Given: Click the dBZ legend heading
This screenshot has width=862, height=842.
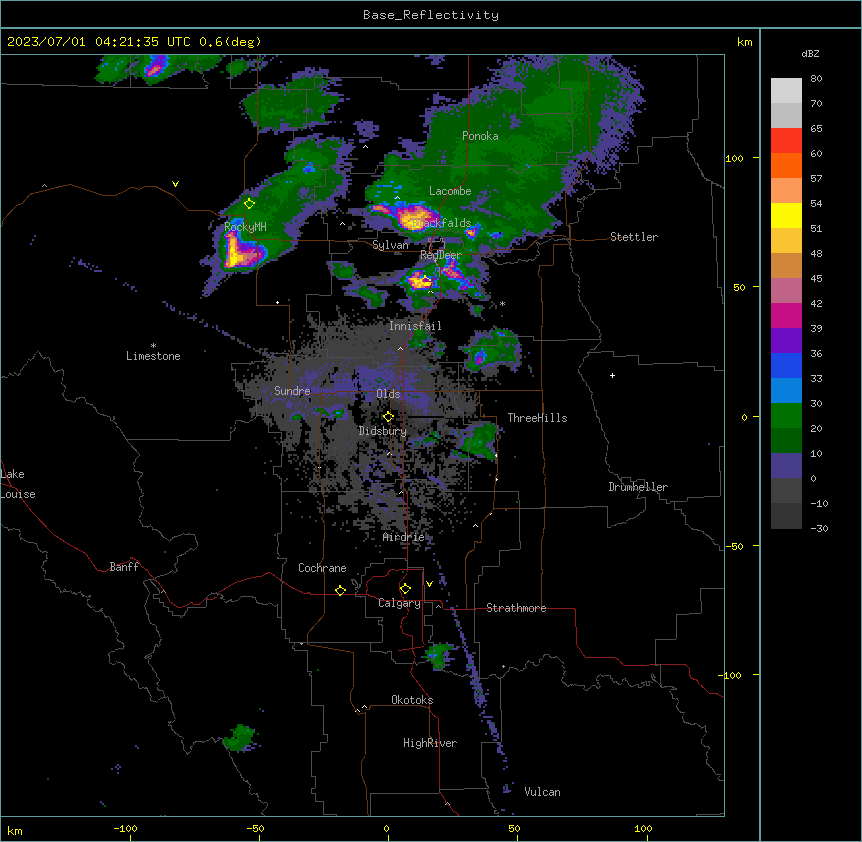Looking at the screenshot, I should (810, 53).
